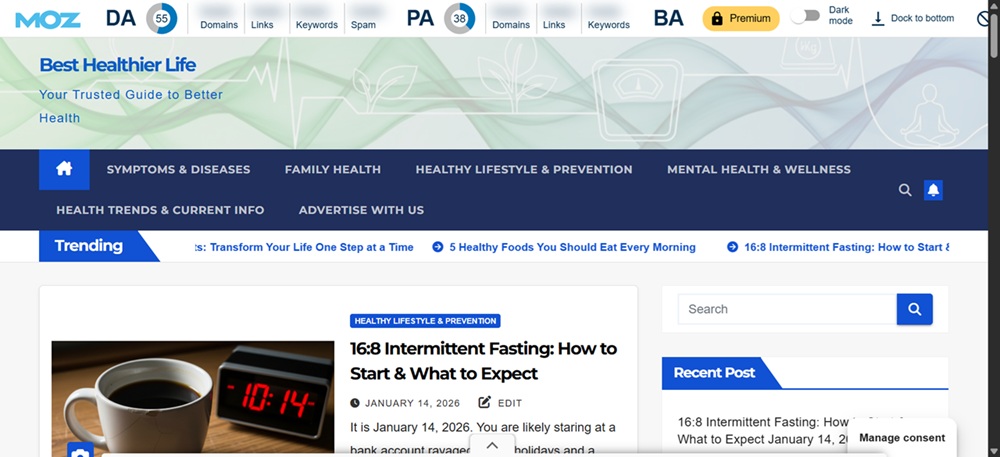The height and width of the screenshot is (457, 1000).
Task: Open the site search magnifier icon in navbar
Action: tap(905, 190)
